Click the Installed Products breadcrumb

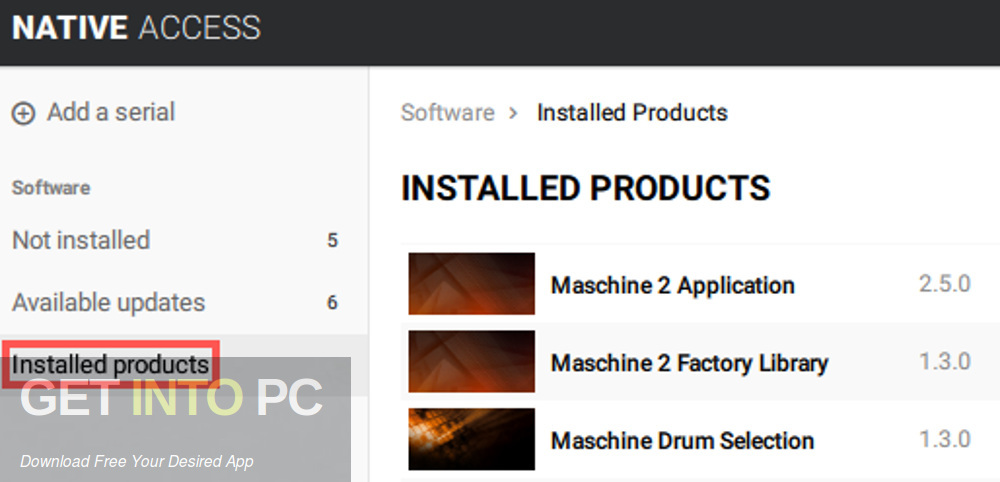632,113
